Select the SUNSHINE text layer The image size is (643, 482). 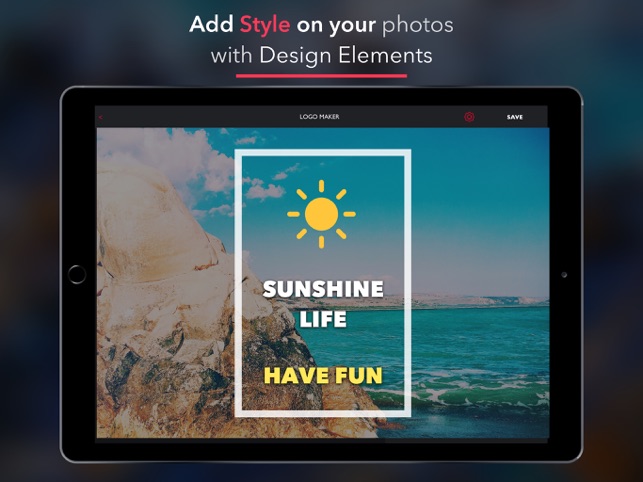pos(323,289)
